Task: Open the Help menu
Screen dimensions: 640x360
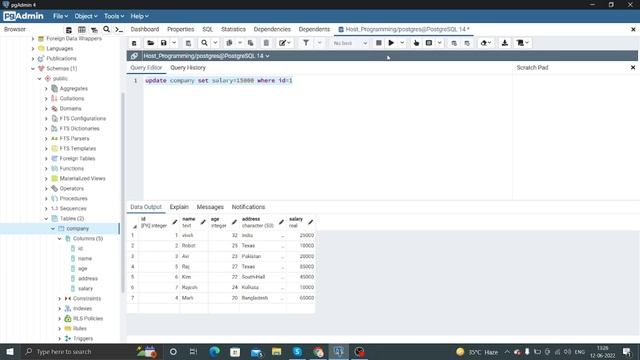Action: point(139,16)
